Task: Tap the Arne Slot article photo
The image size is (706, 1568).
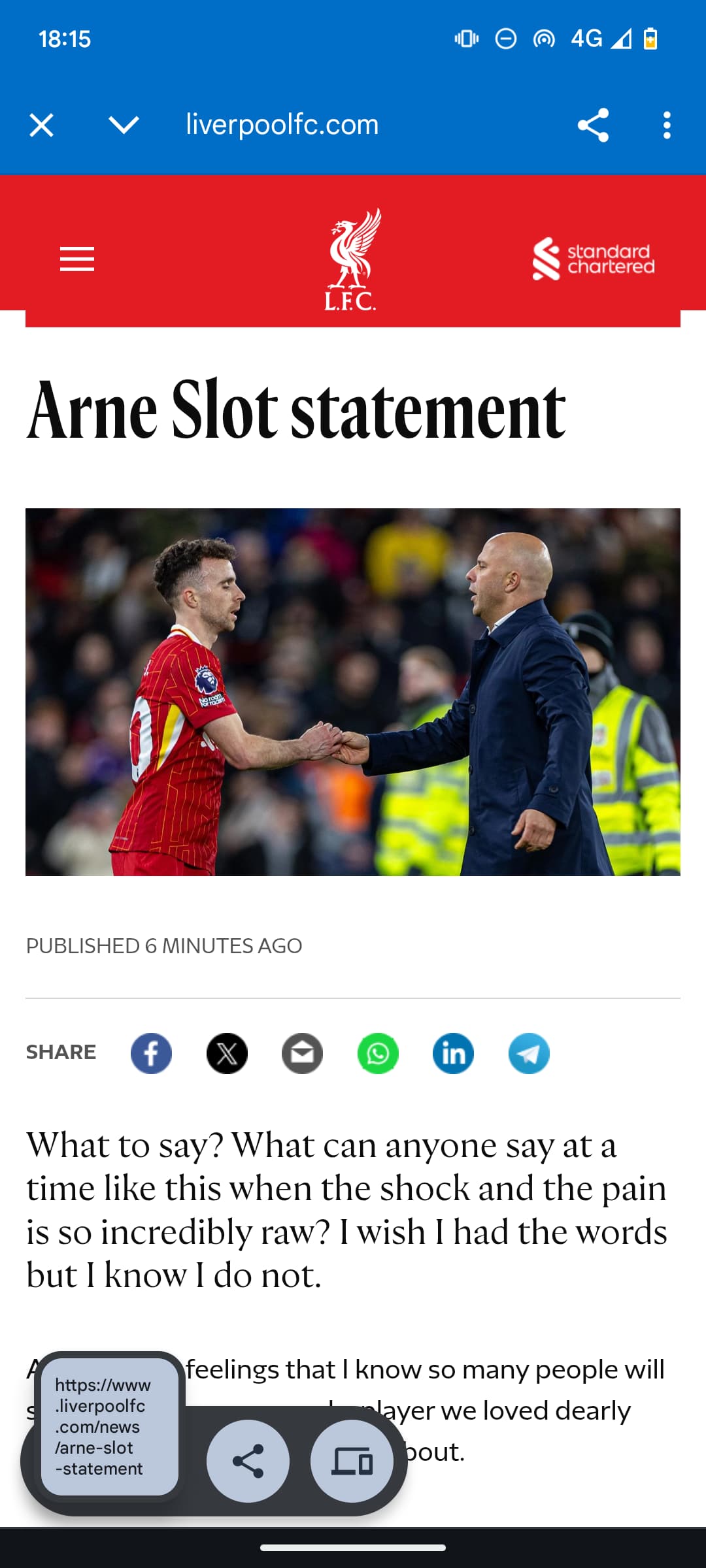Action: pyautogui.click(x=353, y=692)
